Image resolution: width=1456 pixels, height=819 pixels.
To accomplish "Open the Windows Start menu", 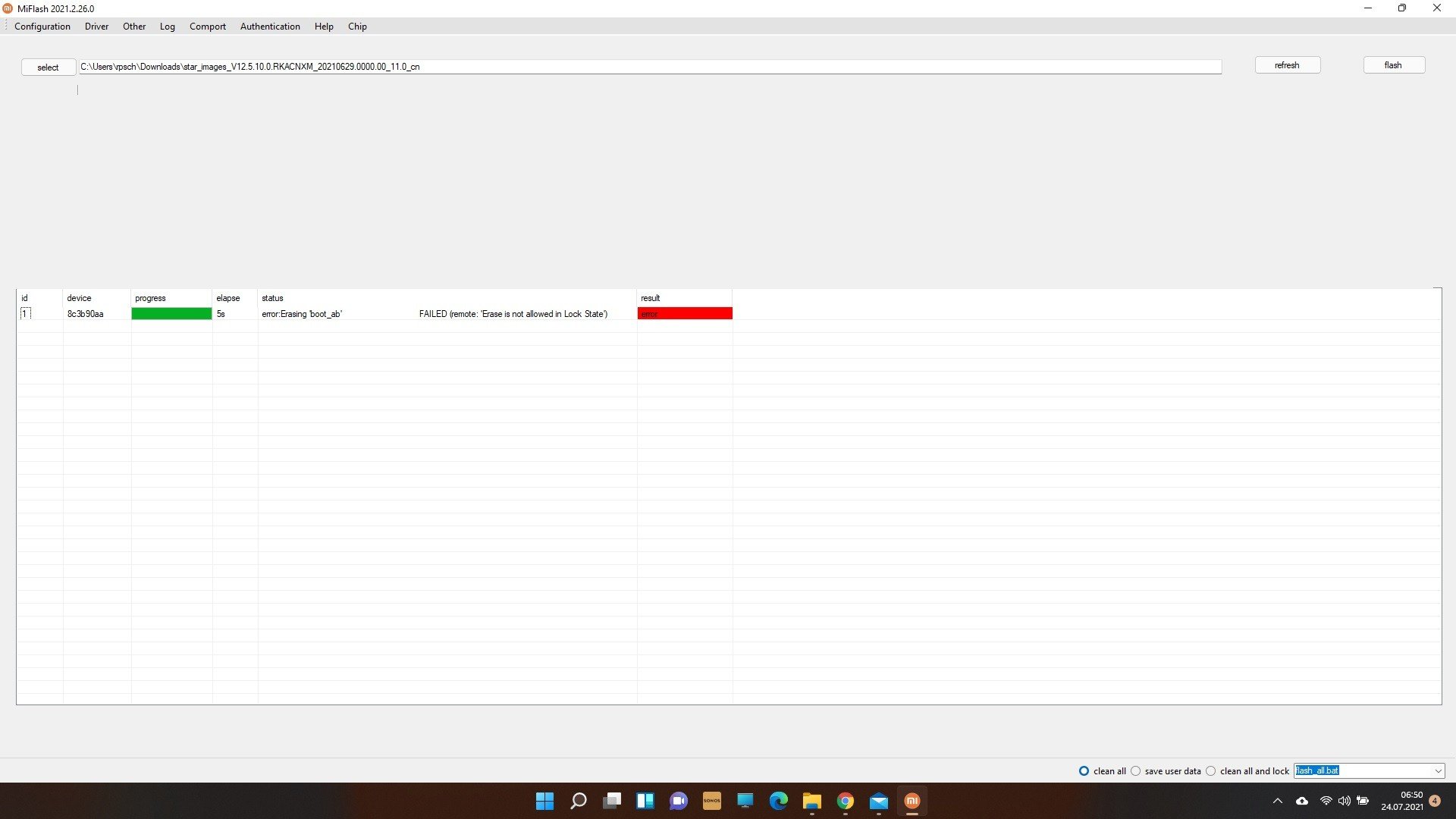I will (544, 801).
